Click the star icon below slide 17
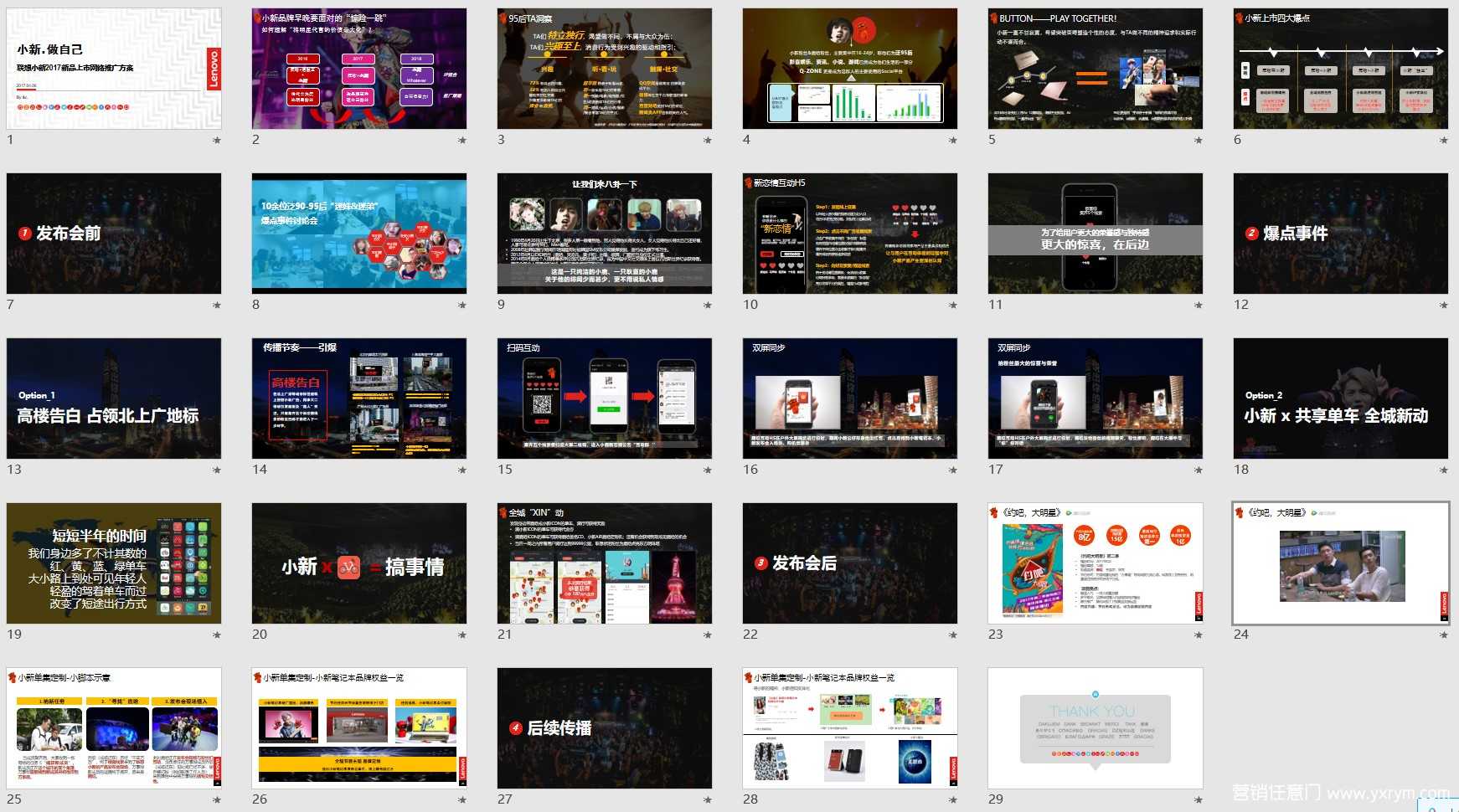This screenshot has width=1459, height=812. [x=1199, y=470]
